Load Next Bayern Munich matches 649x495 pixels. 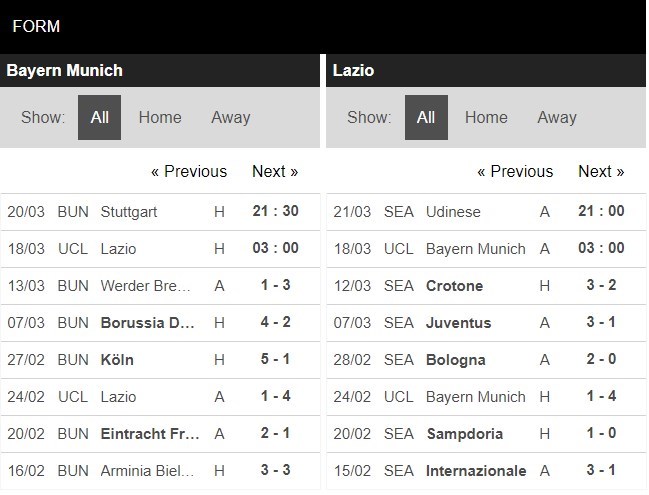275,171
